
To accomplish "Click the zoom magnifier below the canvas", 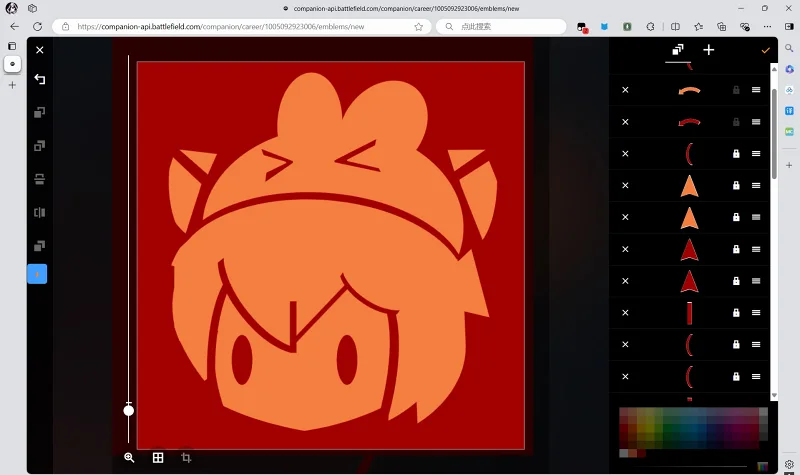I will 130,458.
